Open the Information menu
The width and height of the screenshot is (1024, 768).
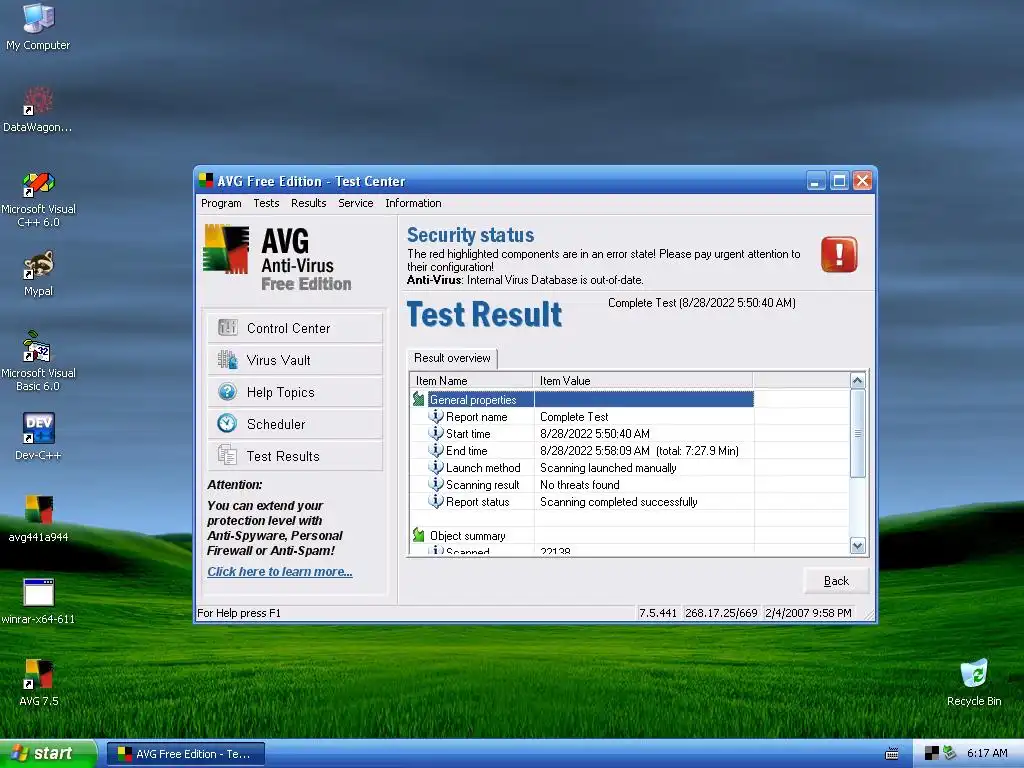(x=413, y=203)
